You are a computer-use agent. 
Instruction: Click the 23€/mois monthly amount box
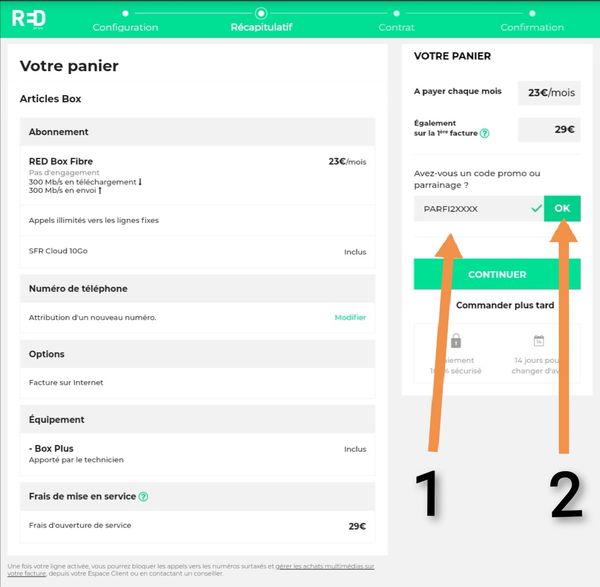(x=549, y=93)
